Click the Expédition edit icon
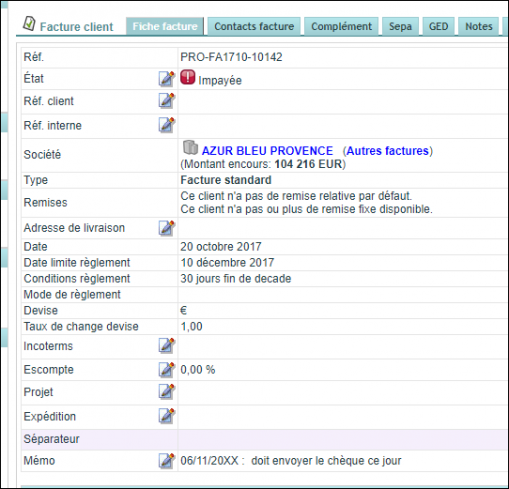Viewport: 509px width, 489px height. click(x=167, y=416)
